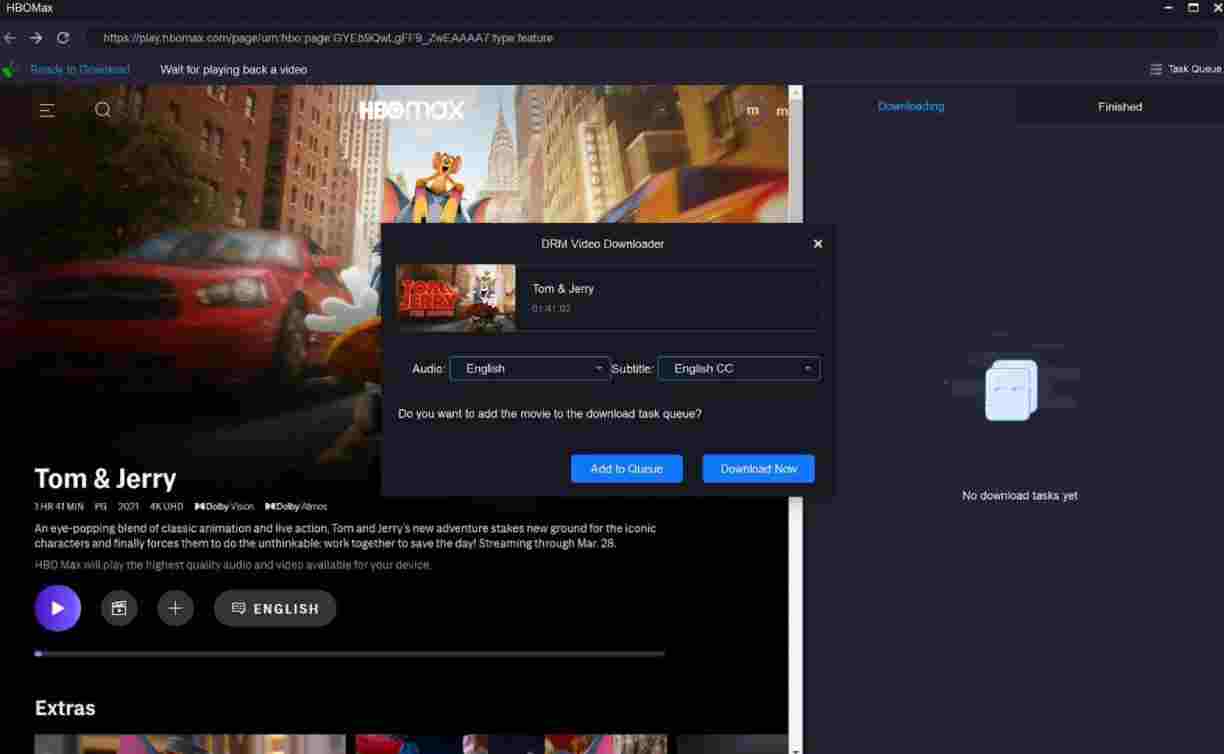Click Download Now button

[x=759, y=469]
